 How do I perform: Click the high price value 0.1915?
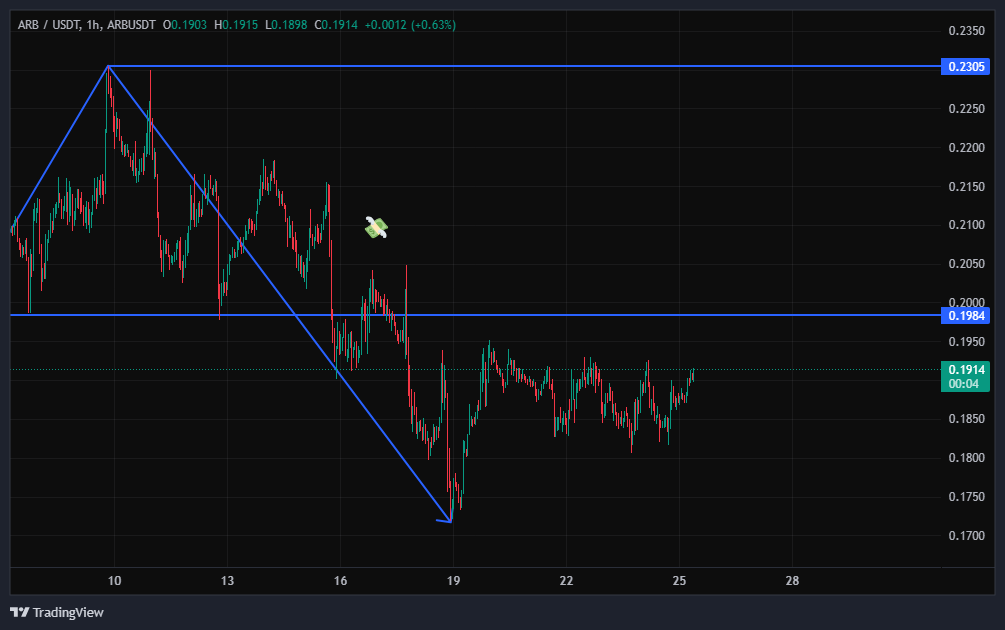coord(241,24)
